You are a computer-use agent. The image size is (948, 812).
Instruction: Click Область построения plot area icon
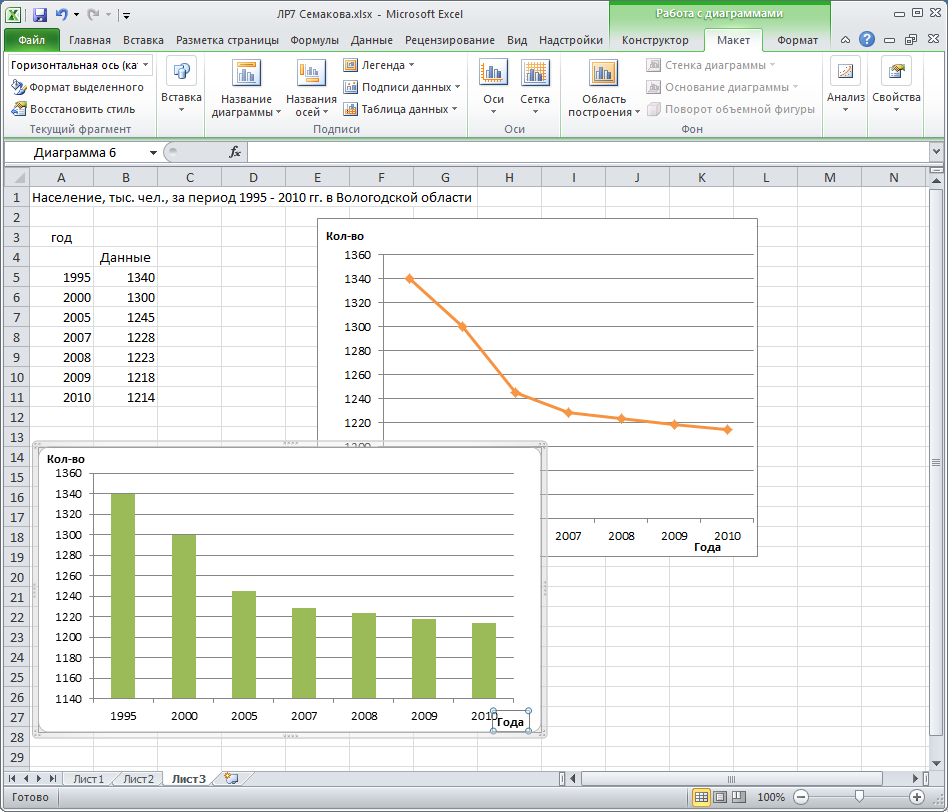[603, 73]
